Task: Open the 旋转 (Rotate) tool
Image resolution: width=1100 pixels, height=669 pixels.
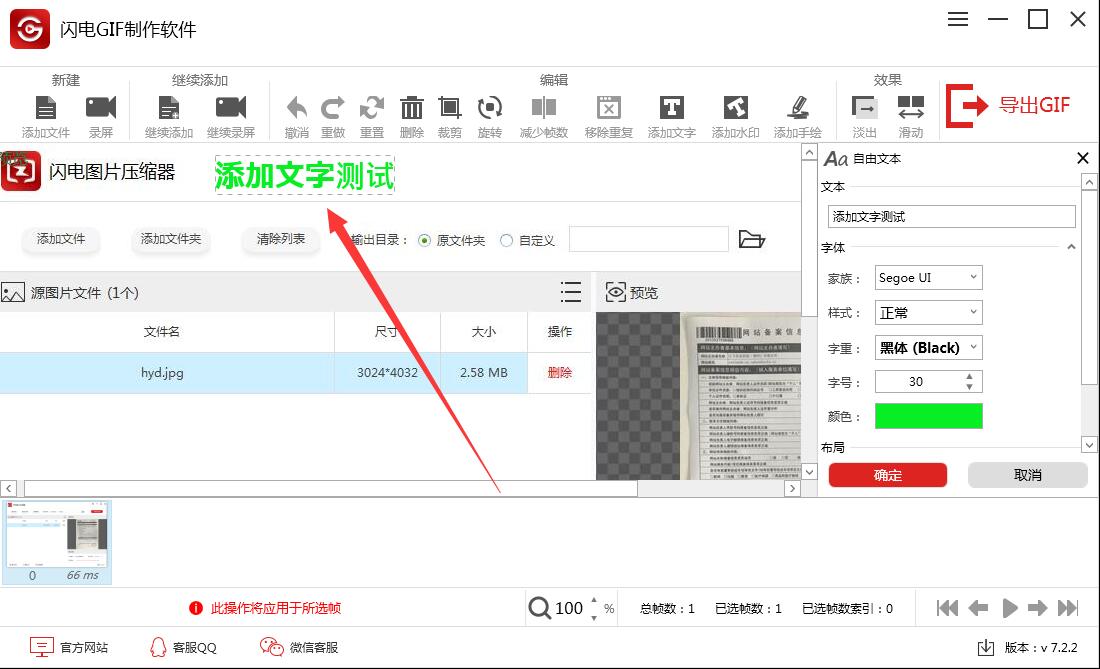Action: (x=490, y=110)
